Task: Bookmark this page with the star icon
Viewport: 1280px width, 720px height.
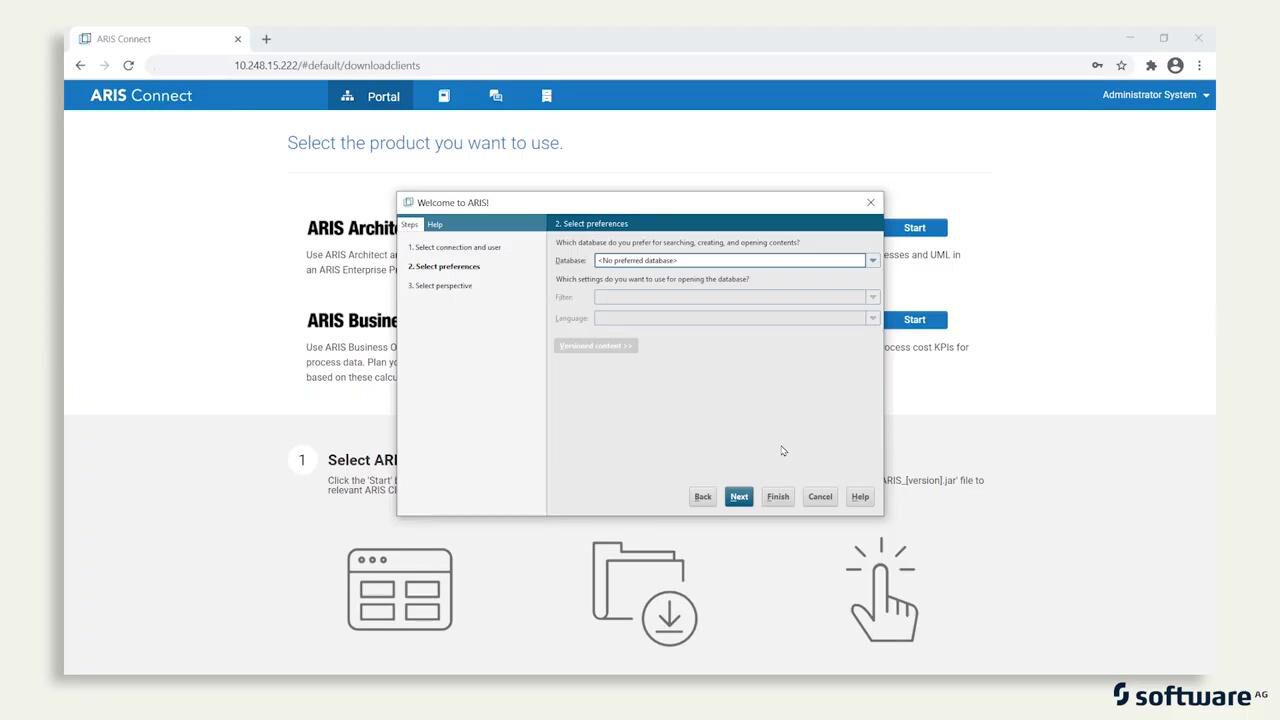Action: (1121, 65)
